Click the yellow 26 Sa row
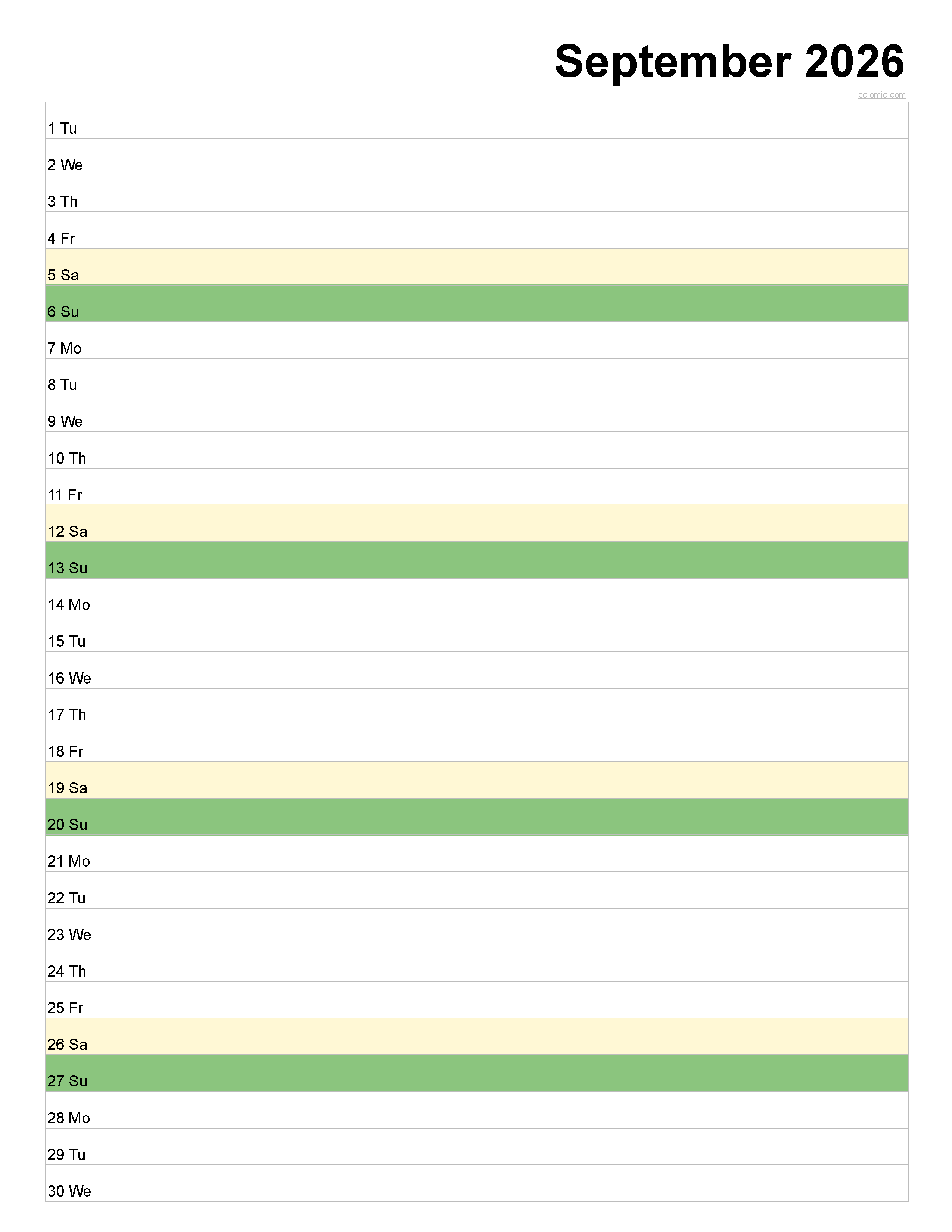Image resolution: width=952 pixels, height=1232 pixels. (x=477, y=1037)
